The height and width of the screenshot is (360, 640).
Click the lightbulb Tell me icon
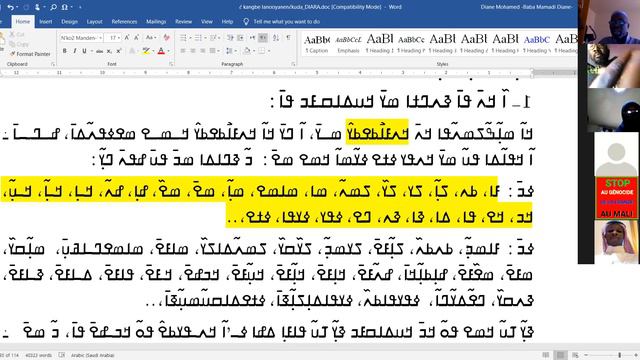(x=246, y=22)
